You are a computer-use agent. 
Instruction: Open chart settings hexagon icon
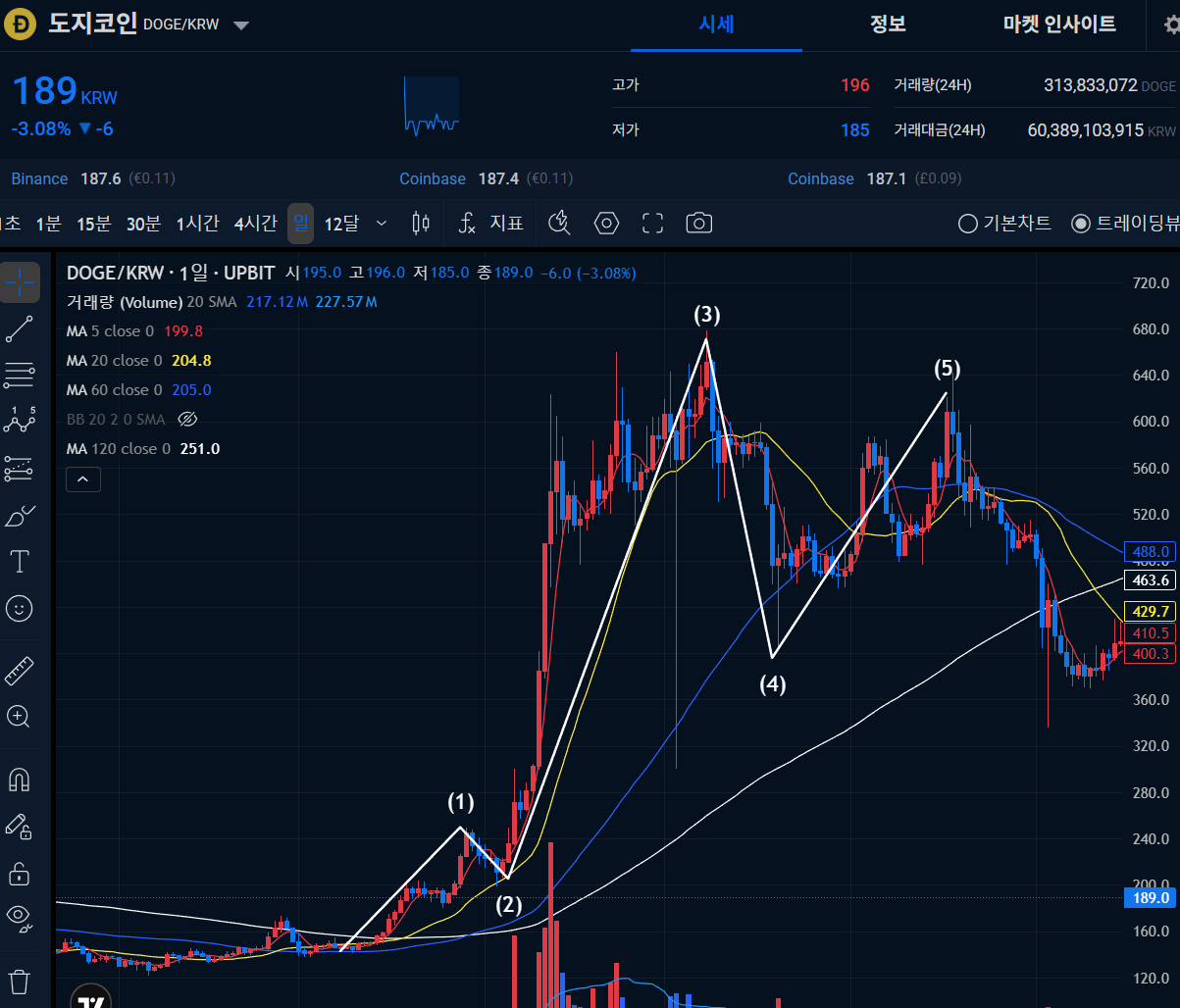[606, 224]
